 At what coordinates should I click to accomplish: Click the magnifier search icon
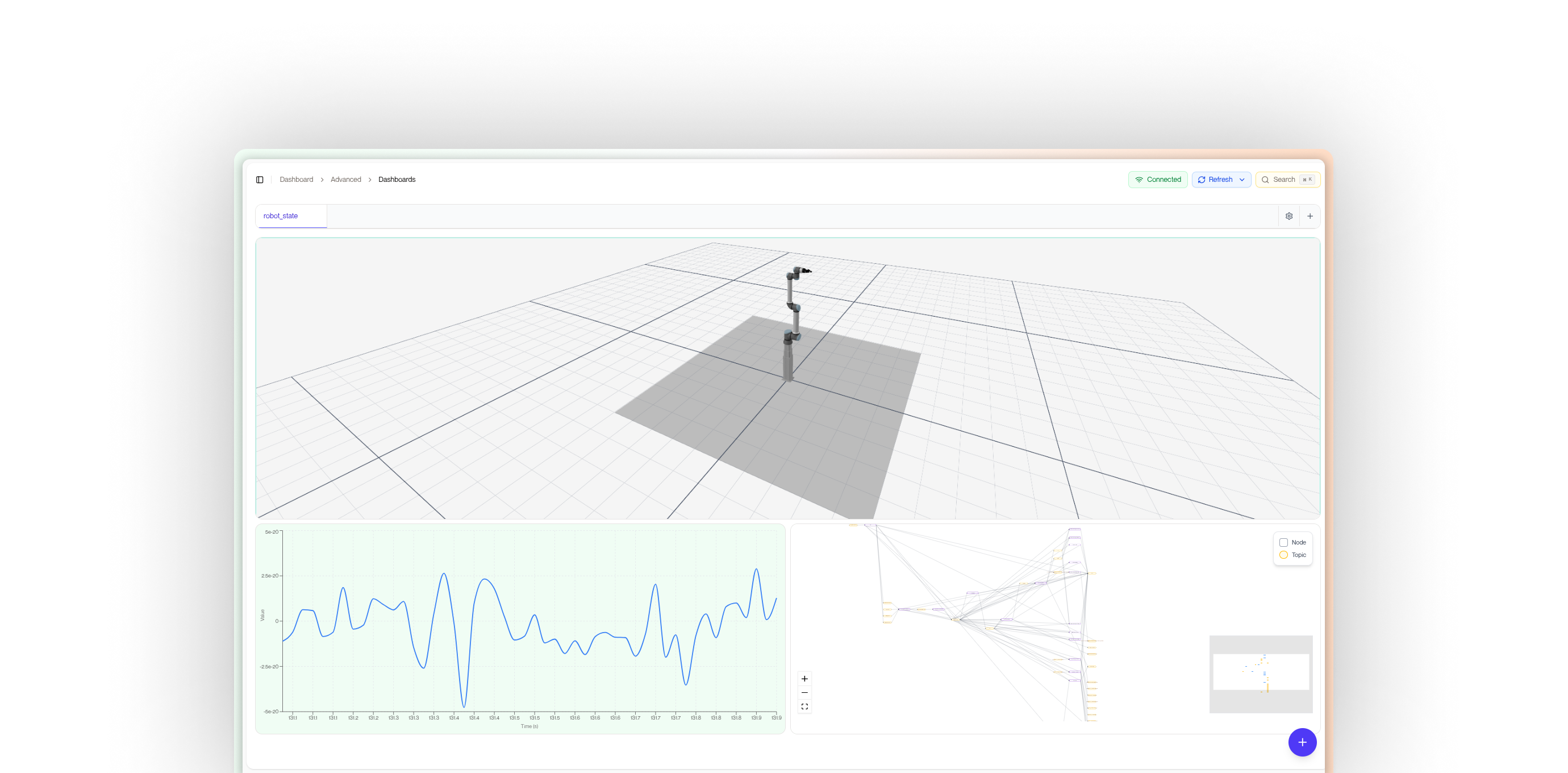click(1265, 180)
